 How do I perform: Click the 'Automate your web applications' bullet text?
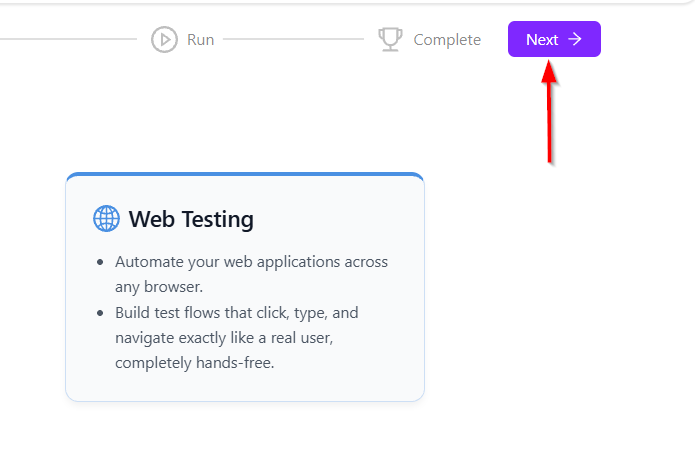(x=251, y=262)
